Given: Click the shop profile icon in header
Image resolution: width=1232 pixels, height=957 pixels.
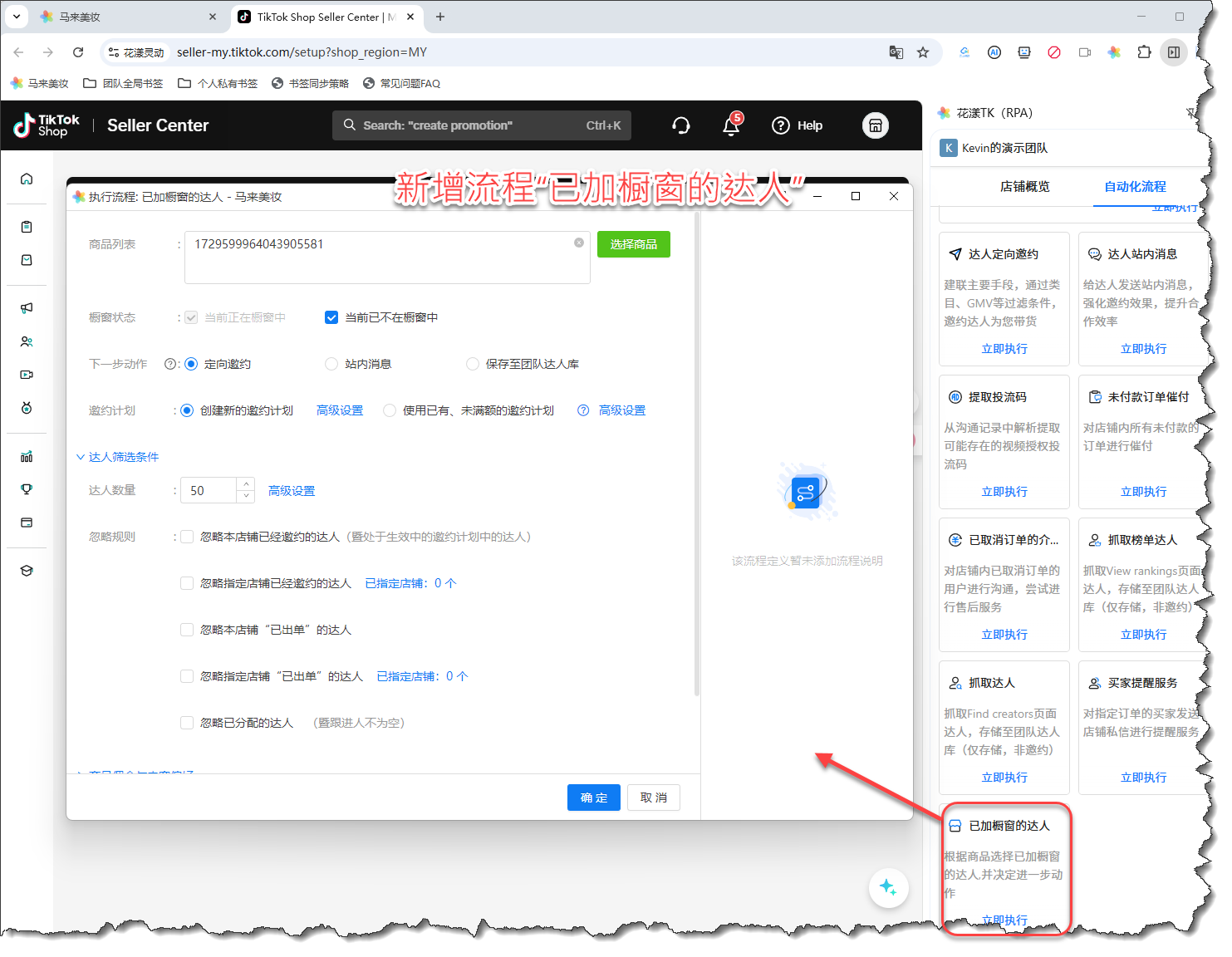Looking at the screenshot, I should click(875, 125).
